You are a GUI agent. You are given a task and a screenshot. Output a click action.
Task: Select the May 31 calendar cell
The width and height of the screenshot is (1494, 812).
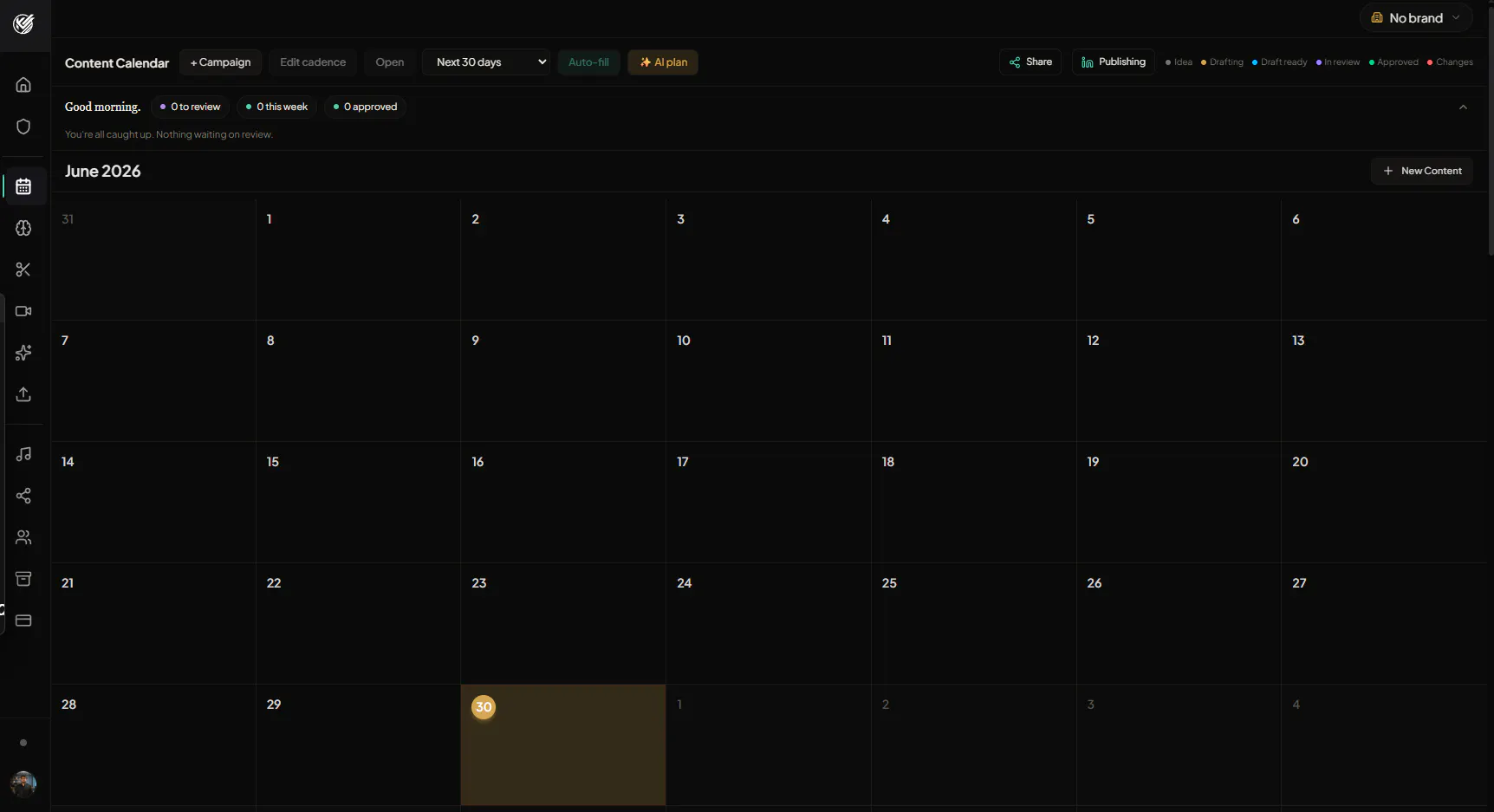coord(153,259)
